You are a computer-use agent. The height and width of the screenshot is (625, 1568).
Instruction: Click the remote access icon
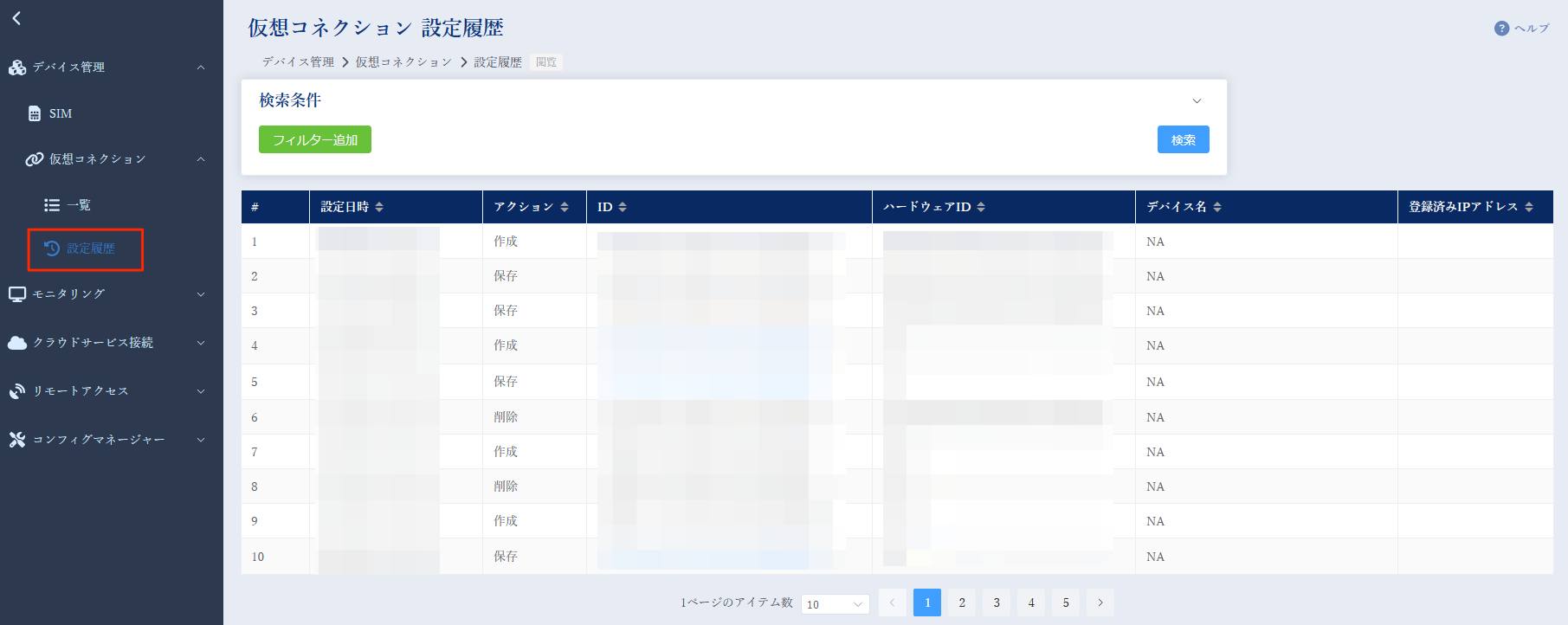17,391
